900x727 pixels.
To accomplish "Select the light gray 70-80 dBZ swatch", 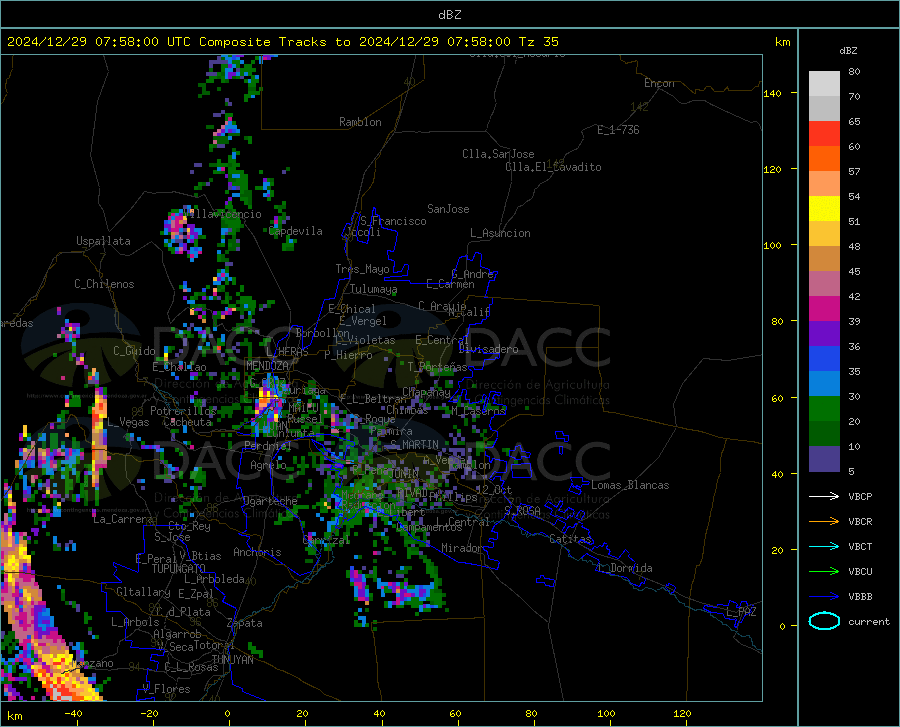I will 824,84.
